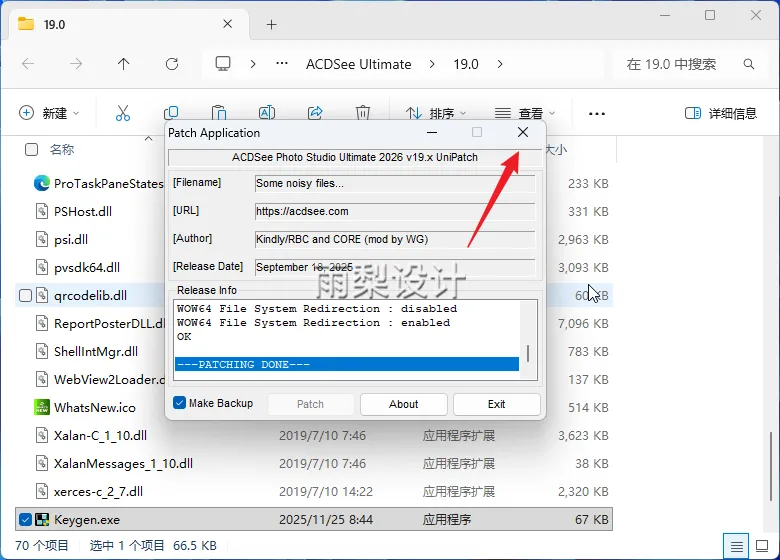Click the search magnifier icon

point(749,64)
